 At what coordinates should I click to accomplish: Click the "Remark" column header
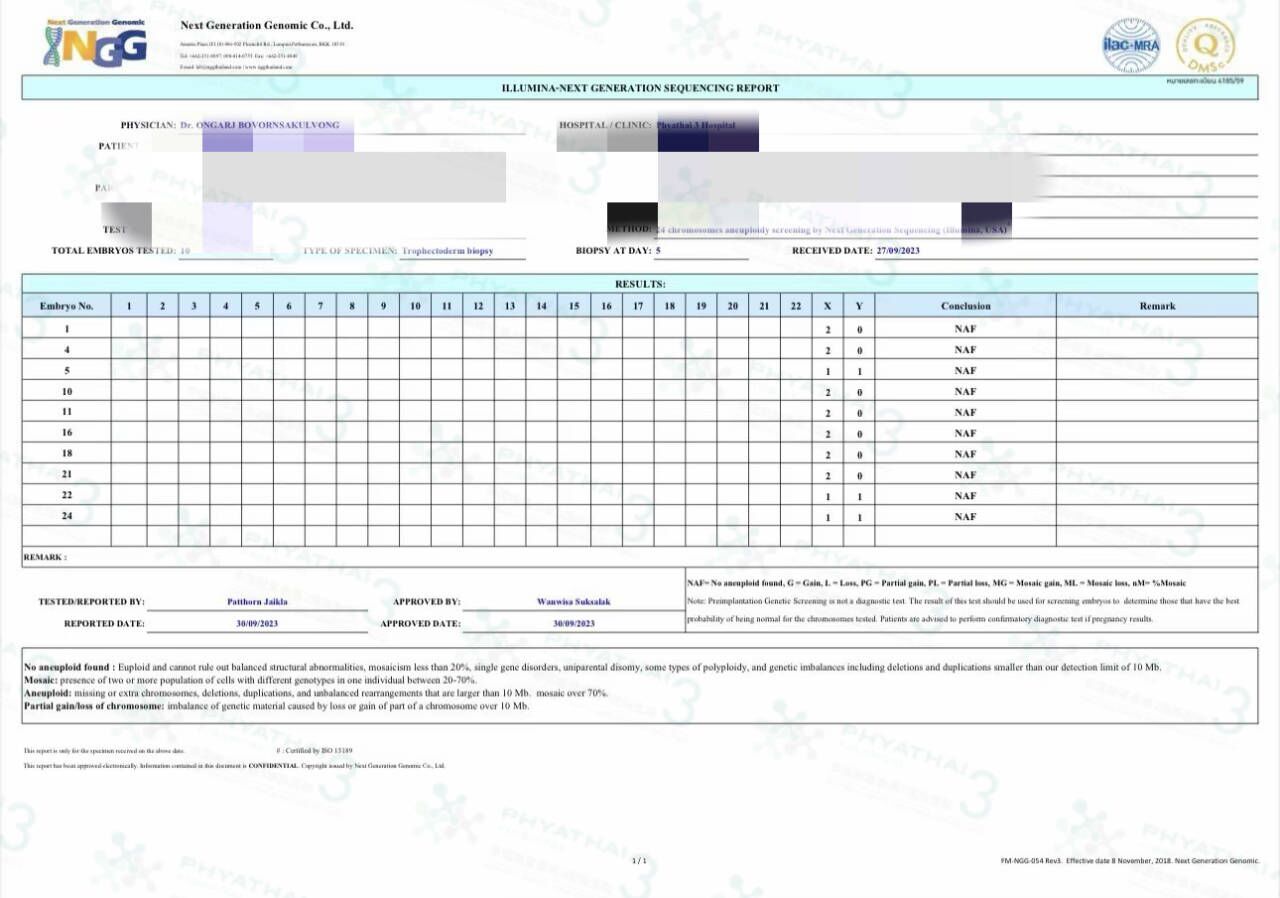(x=1157, y=306)
